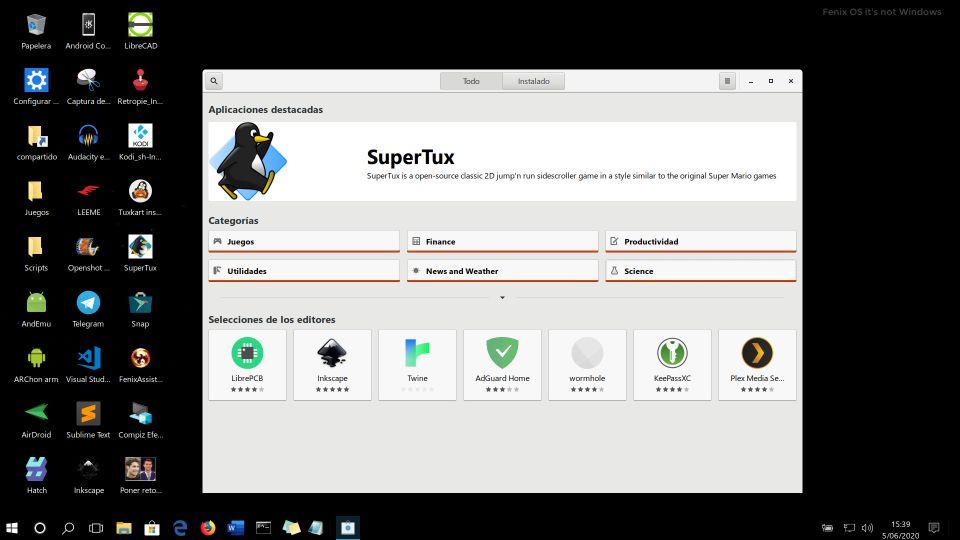Open the volume control in system tray
The image size is (960, 540).
[x=867, y=528]
